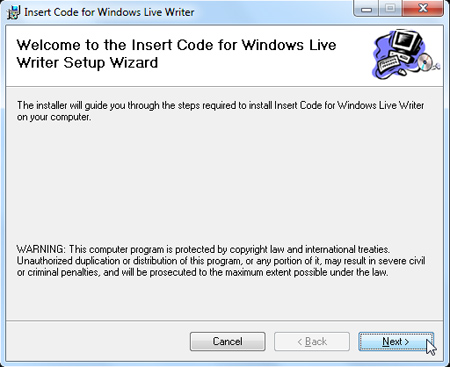Click the CD disc in banner graphic
The image size is (450, 367).
426,62
